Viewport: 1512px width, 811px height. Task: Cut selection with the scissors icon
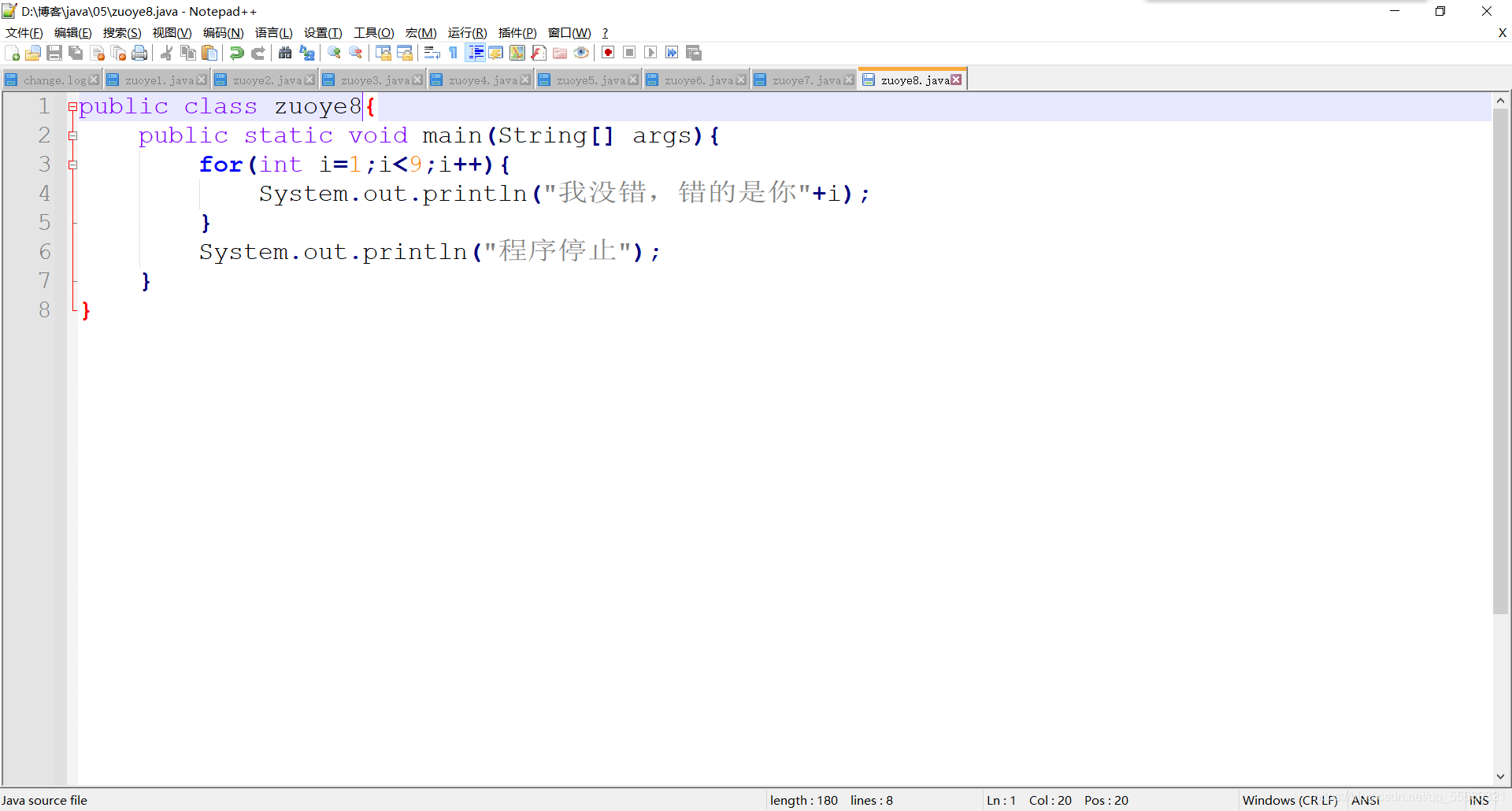click(166, 53)
